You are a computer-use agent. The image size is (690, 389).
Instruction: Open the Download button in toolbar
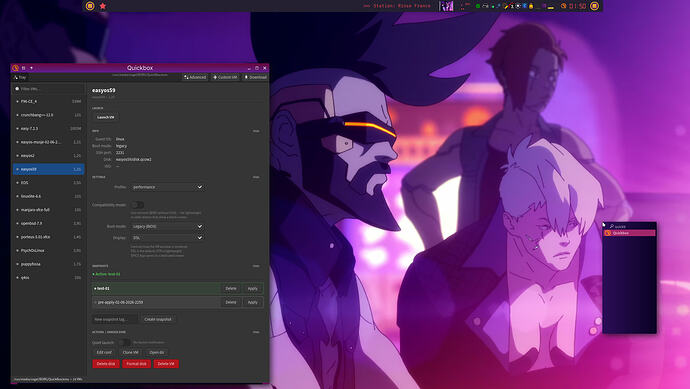255,77
